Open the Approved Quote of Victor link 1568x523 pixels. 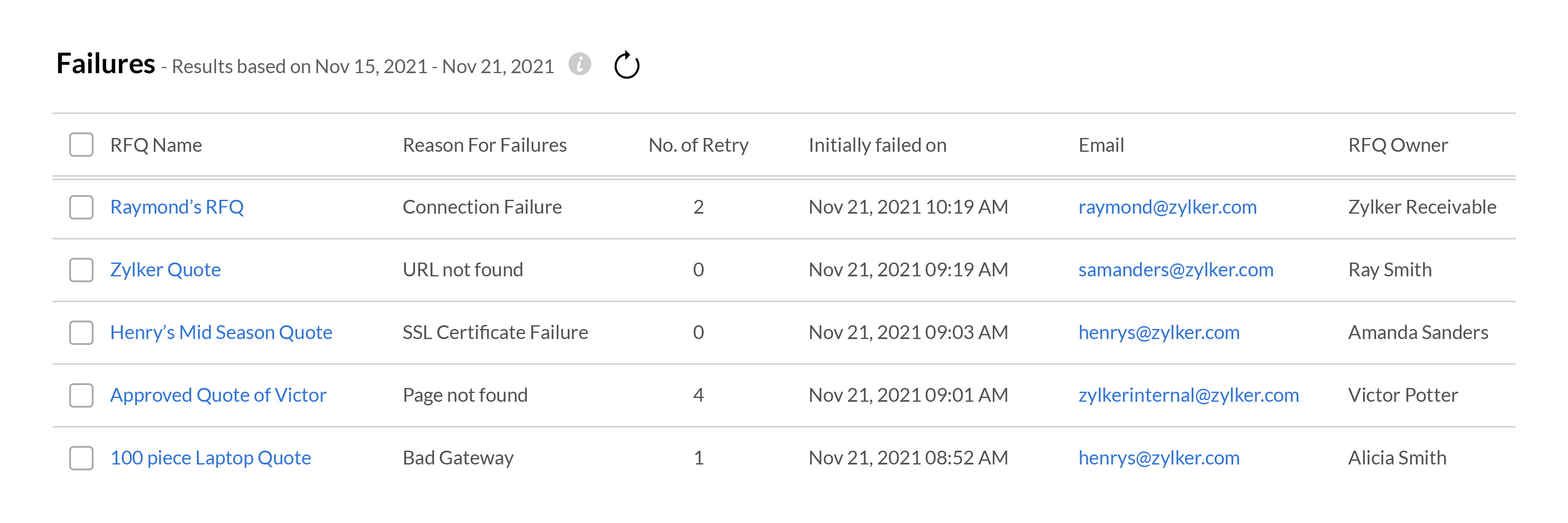coord(218,395)
